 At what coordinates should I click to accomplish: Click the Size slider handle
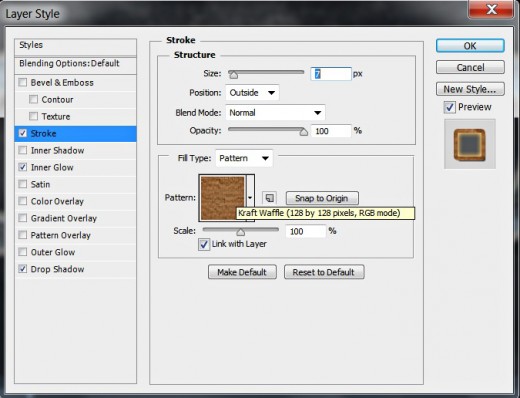233,75
